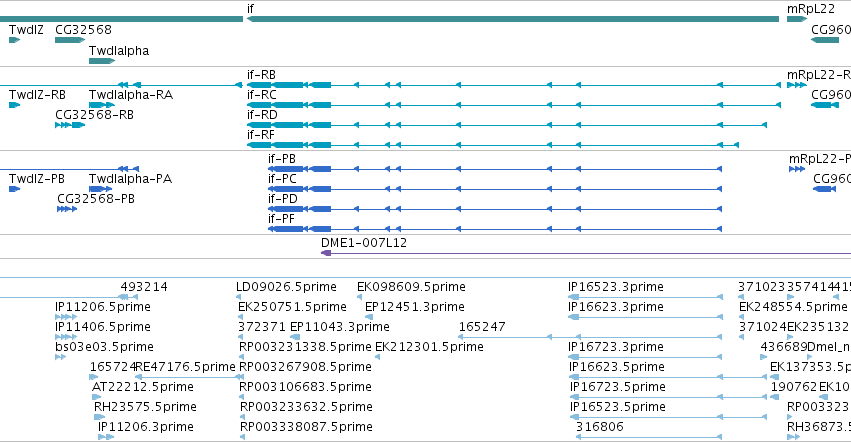
Task: Open the RP003233632.5prime EST label
Action: tap(307, 407)
